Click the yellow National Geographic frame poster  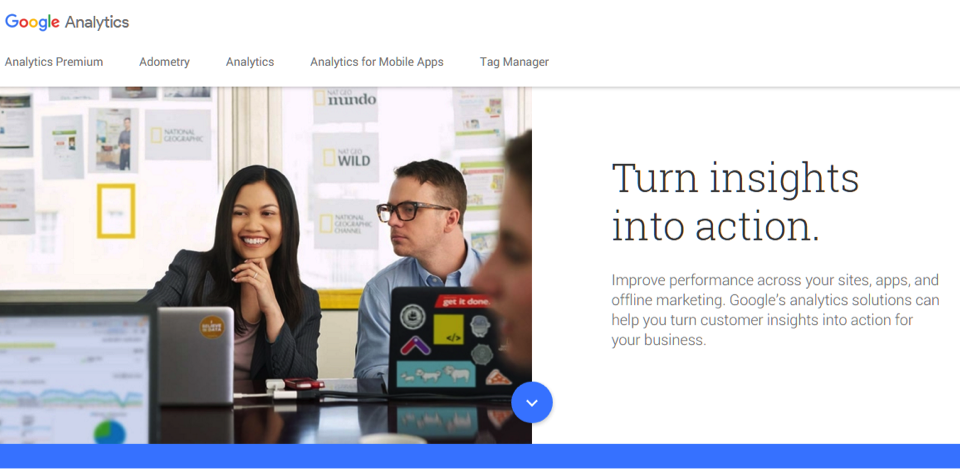(x=116, y=211)
